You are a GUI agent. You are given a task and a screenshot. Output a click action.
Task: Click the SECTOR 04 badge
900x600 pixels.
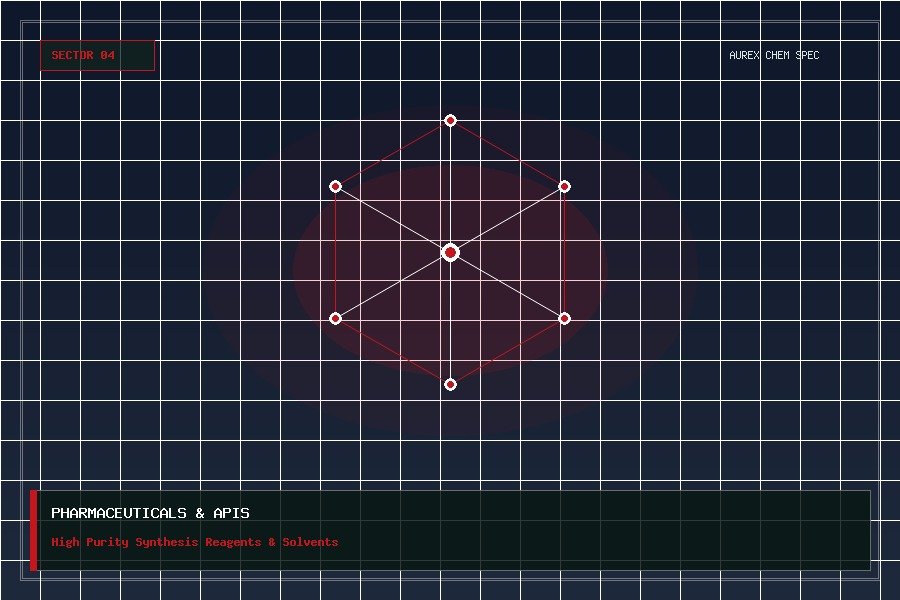tap(97, 56)
